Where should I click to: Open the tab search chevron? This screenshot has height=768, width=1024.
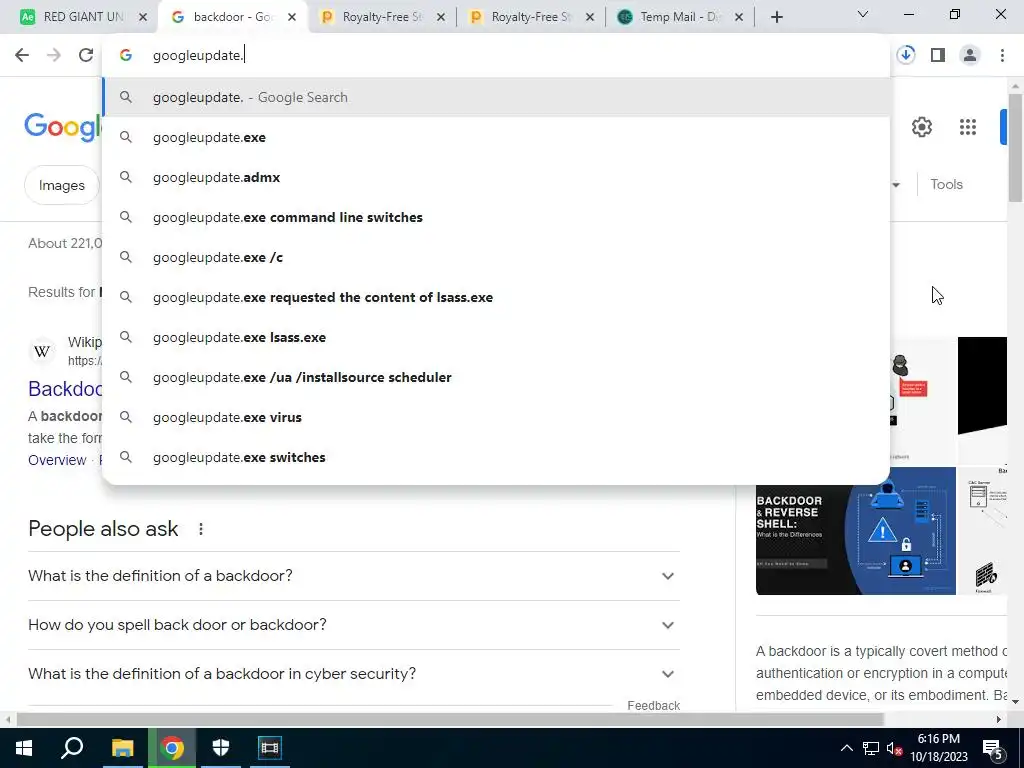[x=863, y=14]
